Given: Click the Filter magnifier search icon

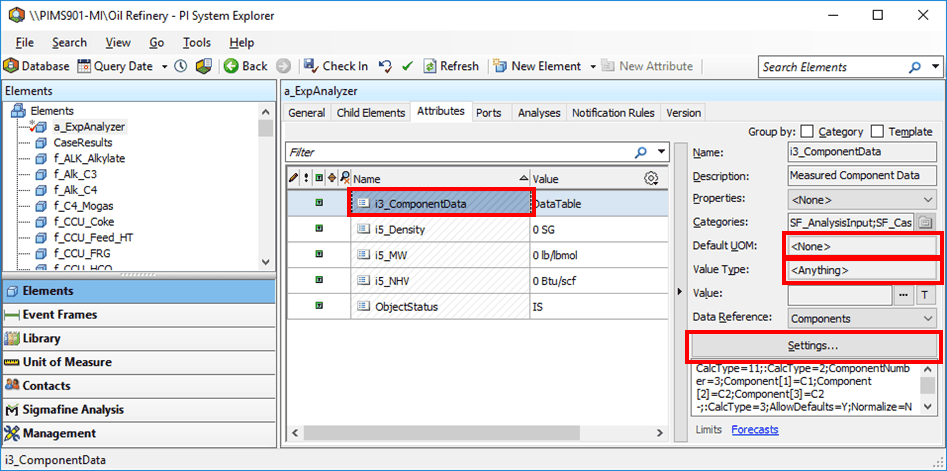Looking at the screenshot, I should click(x=641, y=152).
